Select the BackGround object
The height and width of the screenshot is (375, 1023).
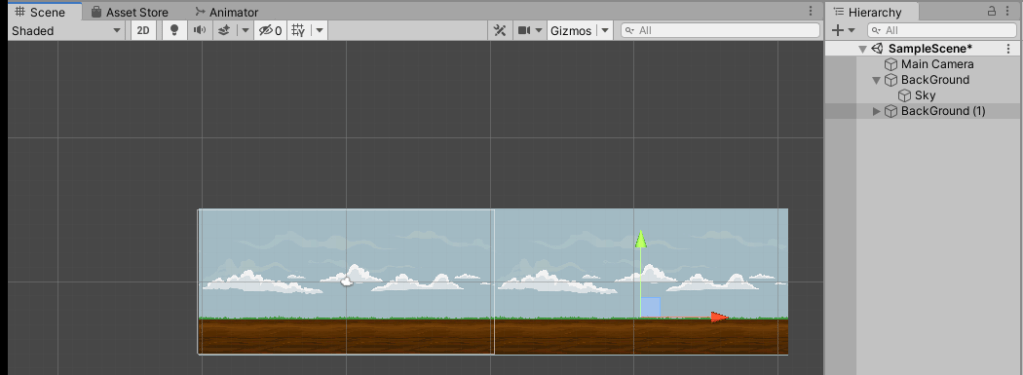point(935,80)
